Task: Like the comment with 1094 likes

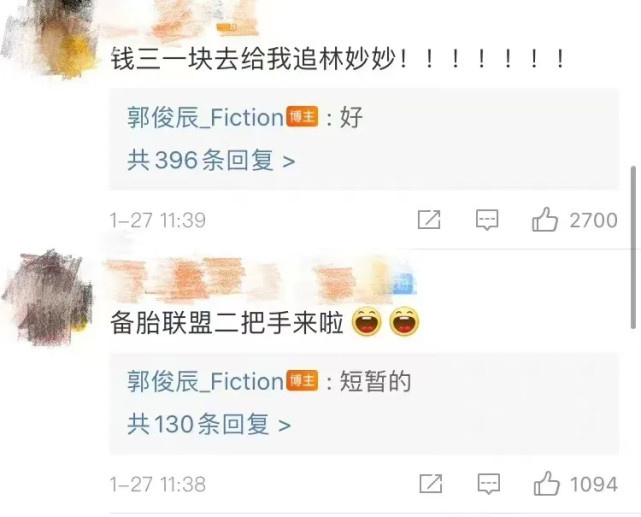Action: point(546,484)
